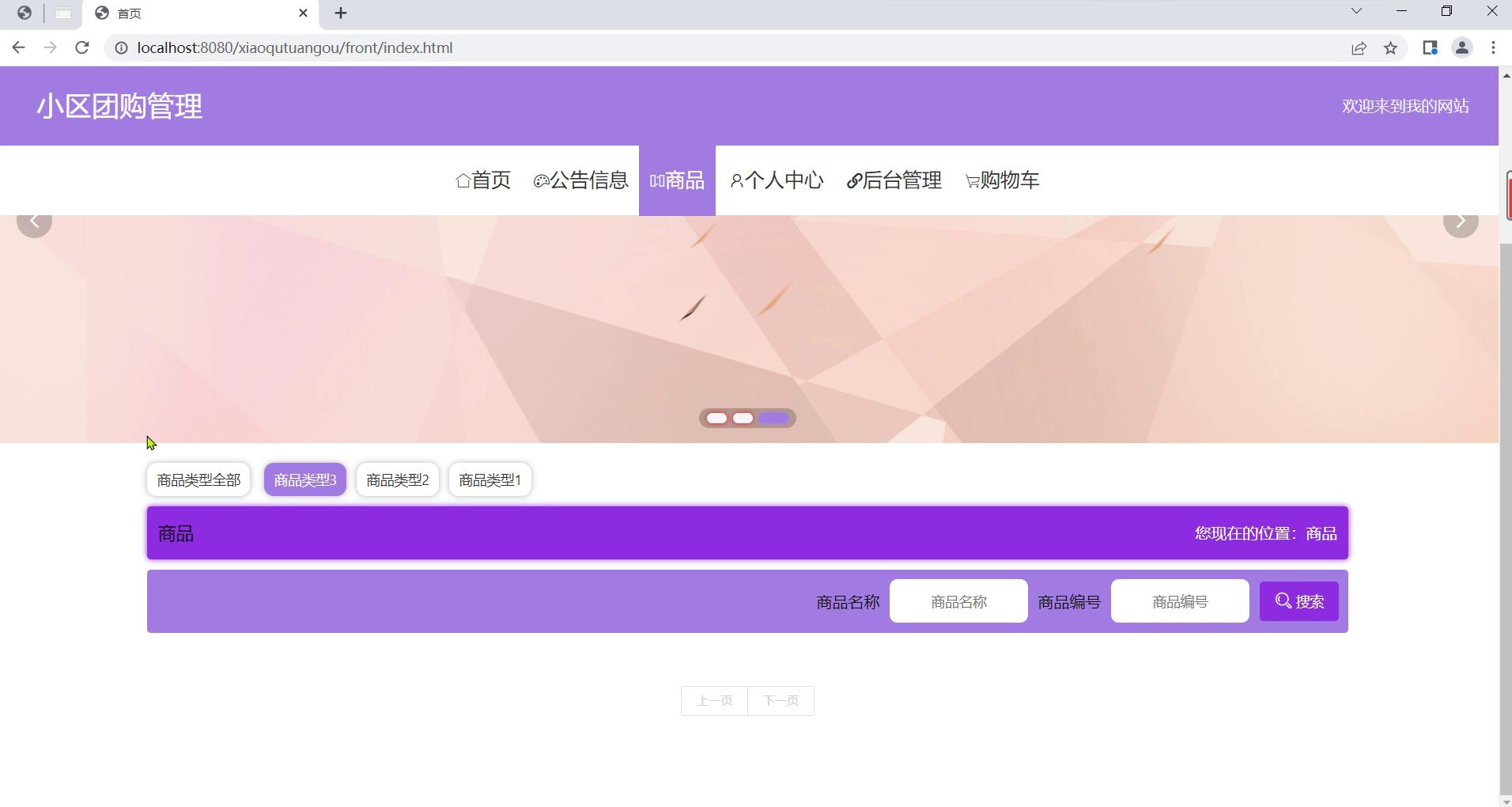
Task: Filter products by 商品类型2
Action: pos(398,480)
